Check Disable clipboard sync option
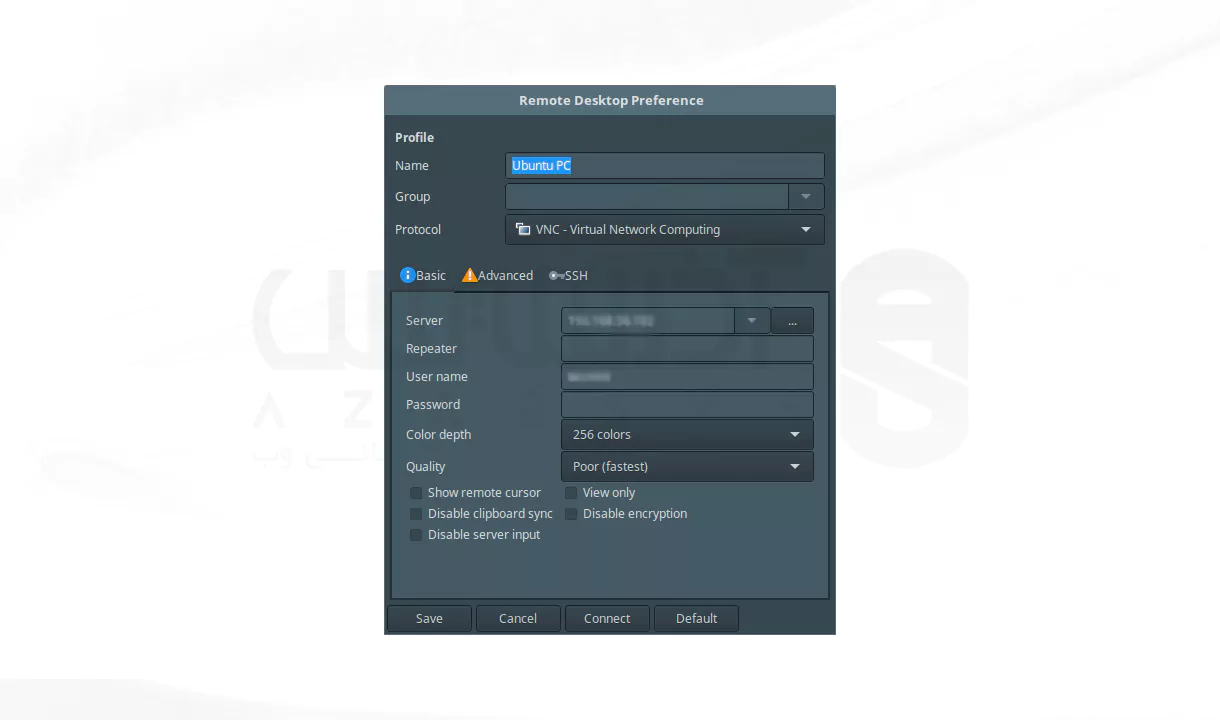The height and width of the screenshot is (720, 1220). [416, 514]
